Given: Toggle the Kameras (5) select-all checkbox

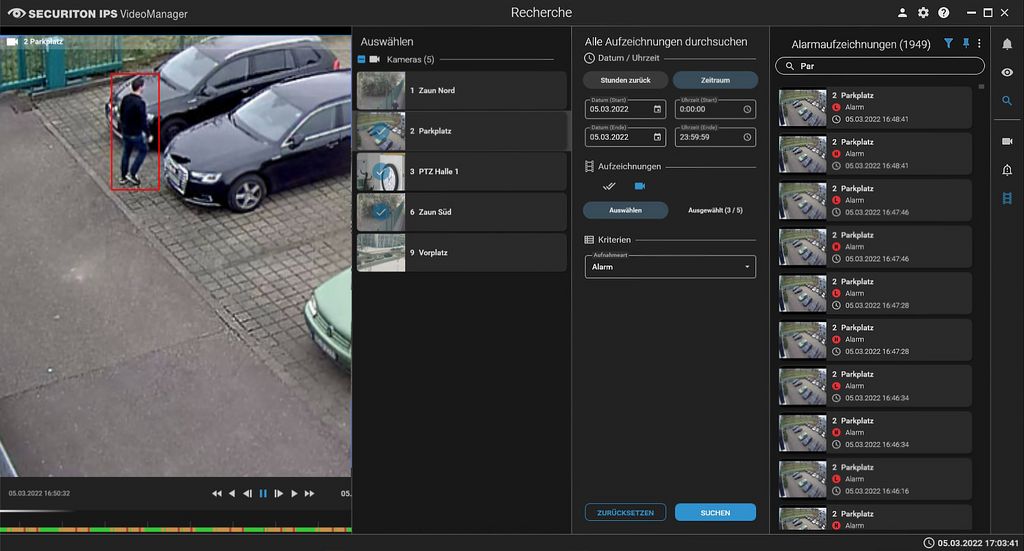Looking at the screenshot, I should click(x=362, y=60).
